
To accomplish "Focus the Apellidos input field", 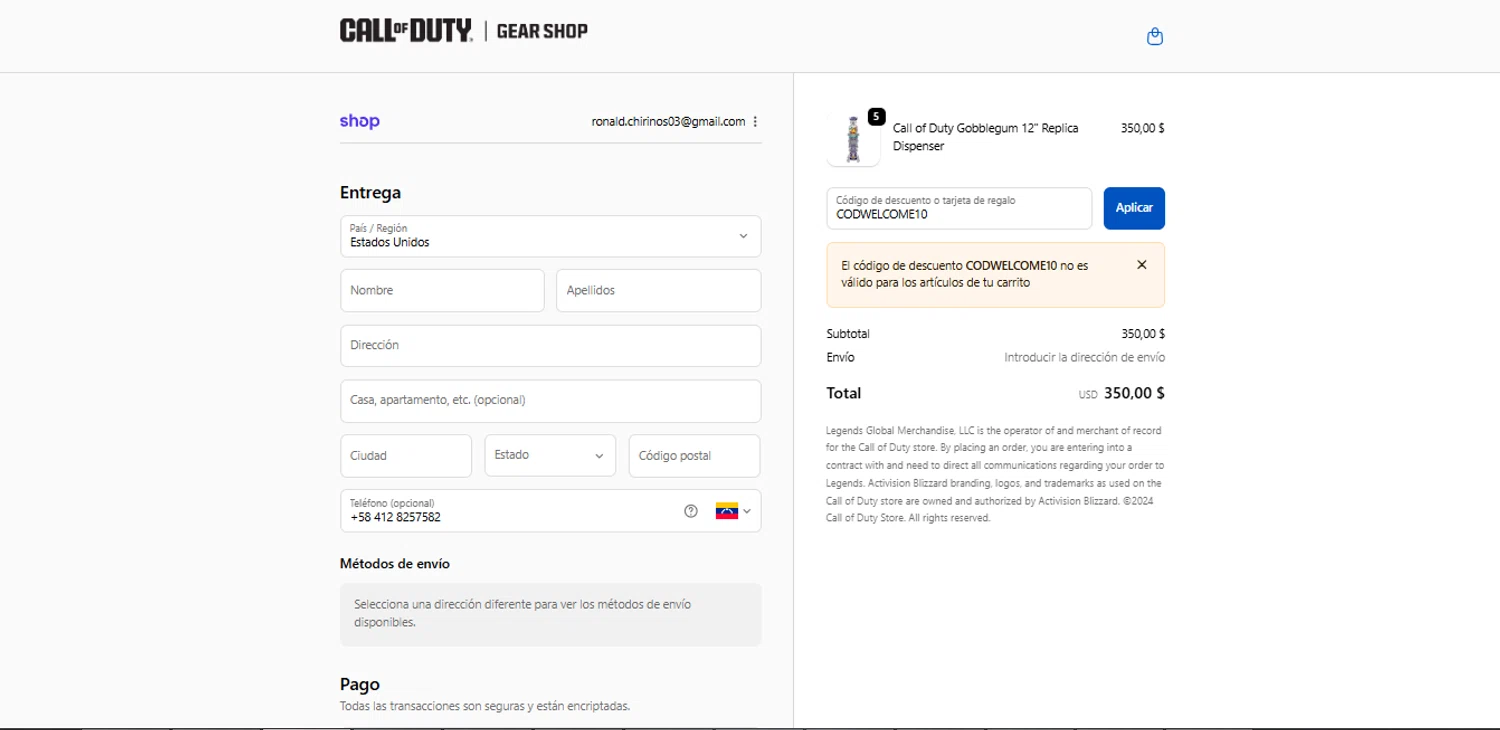I will point(658,290).
